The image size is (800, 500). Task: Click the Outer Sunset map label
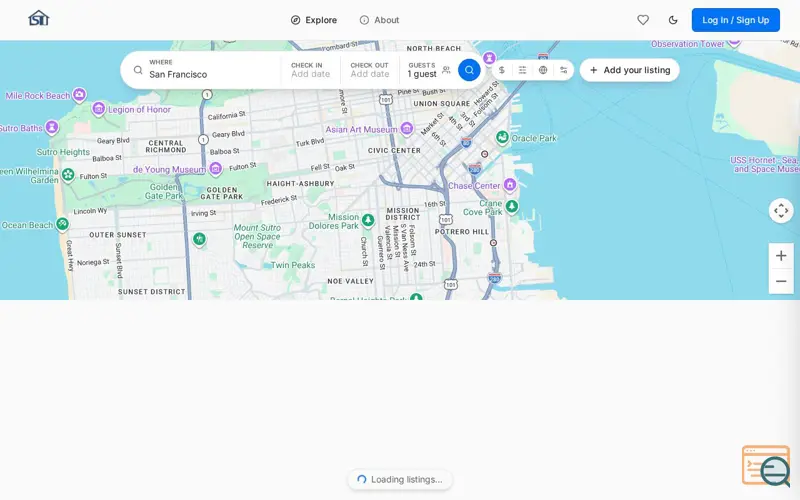tap(118, 235)
